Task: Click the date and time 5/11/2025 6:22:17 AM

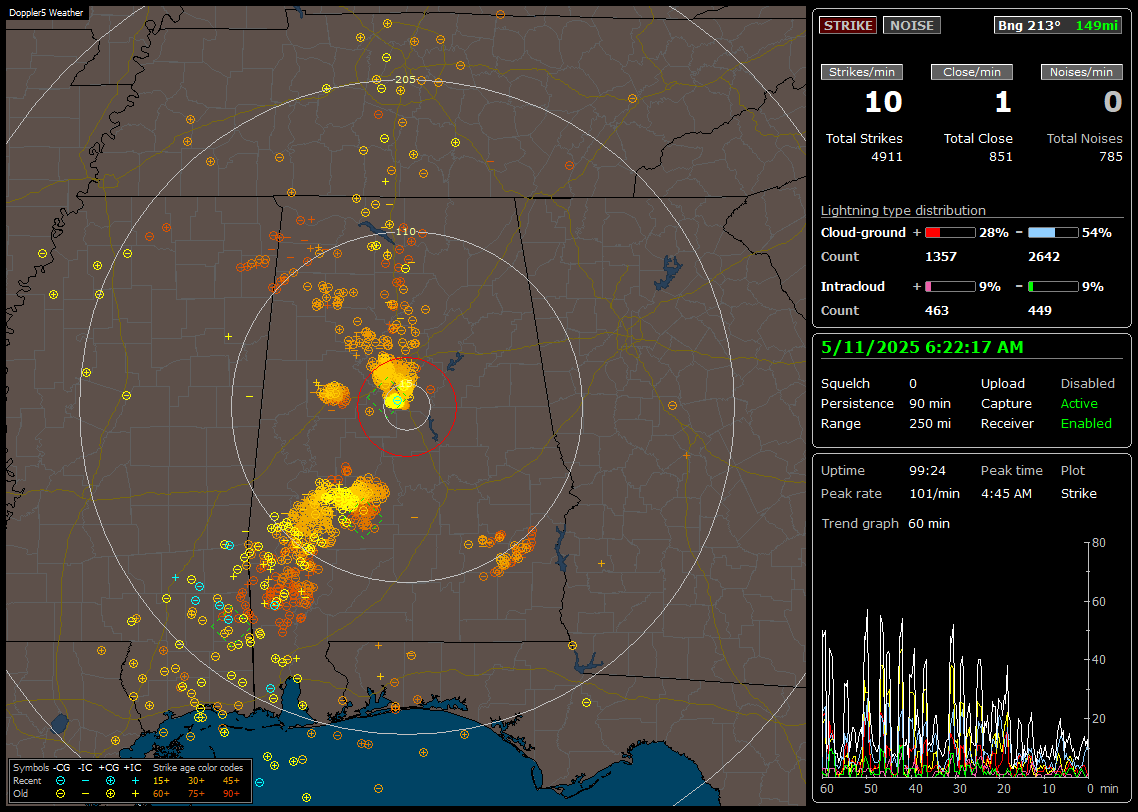Action: 922,348
